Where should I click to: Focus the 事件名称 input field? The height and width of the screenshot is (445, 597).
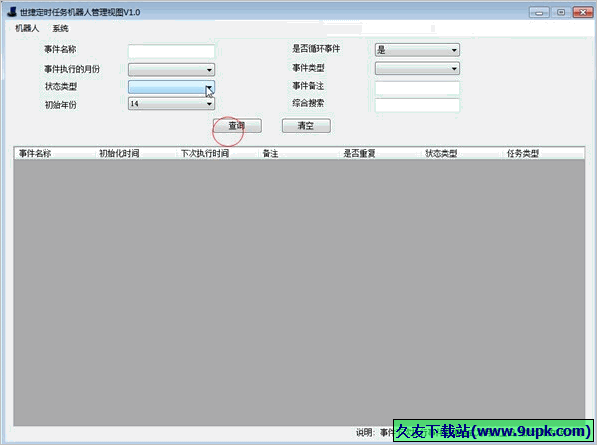[x=171, y=51]
